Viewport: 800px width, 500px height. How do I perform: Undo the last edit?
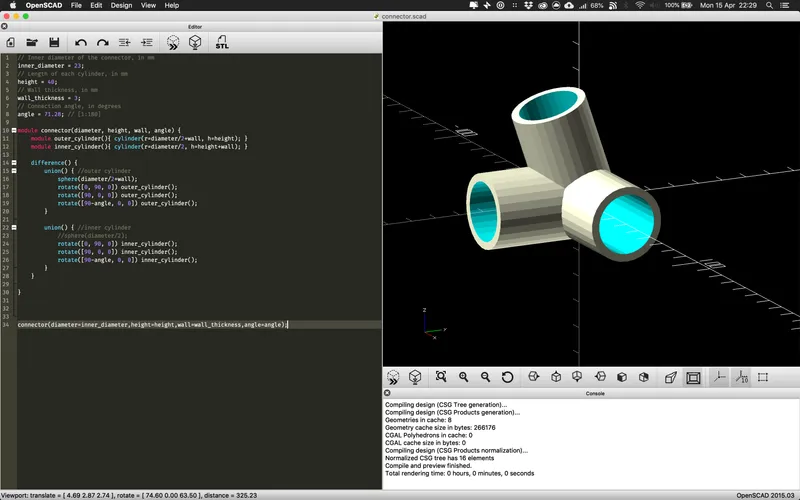81,43
